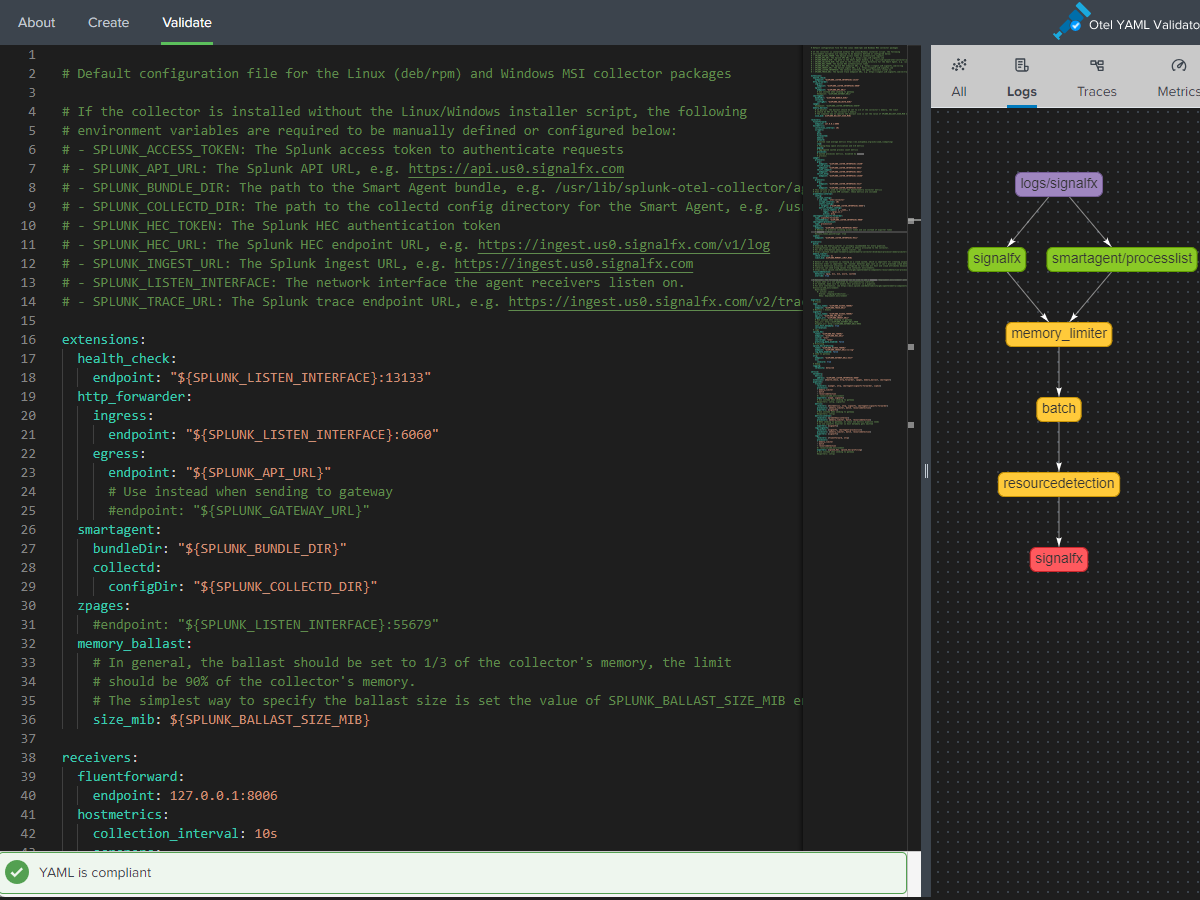The height and width of the screenshot is (900, 1200).
Task: Click the 'Use instead when sending to gateway' comment
Action: tap(250, 492)
